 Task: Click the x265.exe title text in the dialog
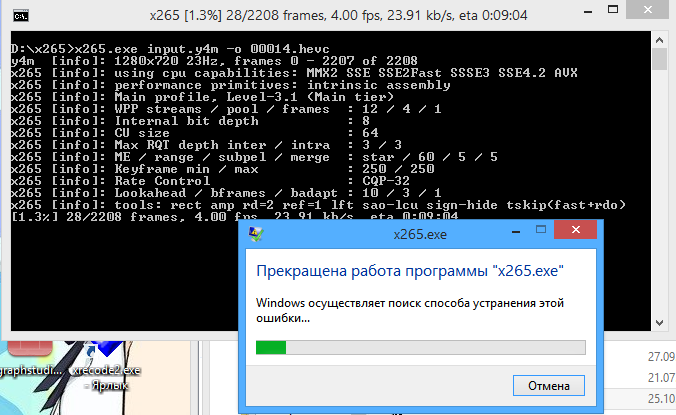click(x=420, y=234)
